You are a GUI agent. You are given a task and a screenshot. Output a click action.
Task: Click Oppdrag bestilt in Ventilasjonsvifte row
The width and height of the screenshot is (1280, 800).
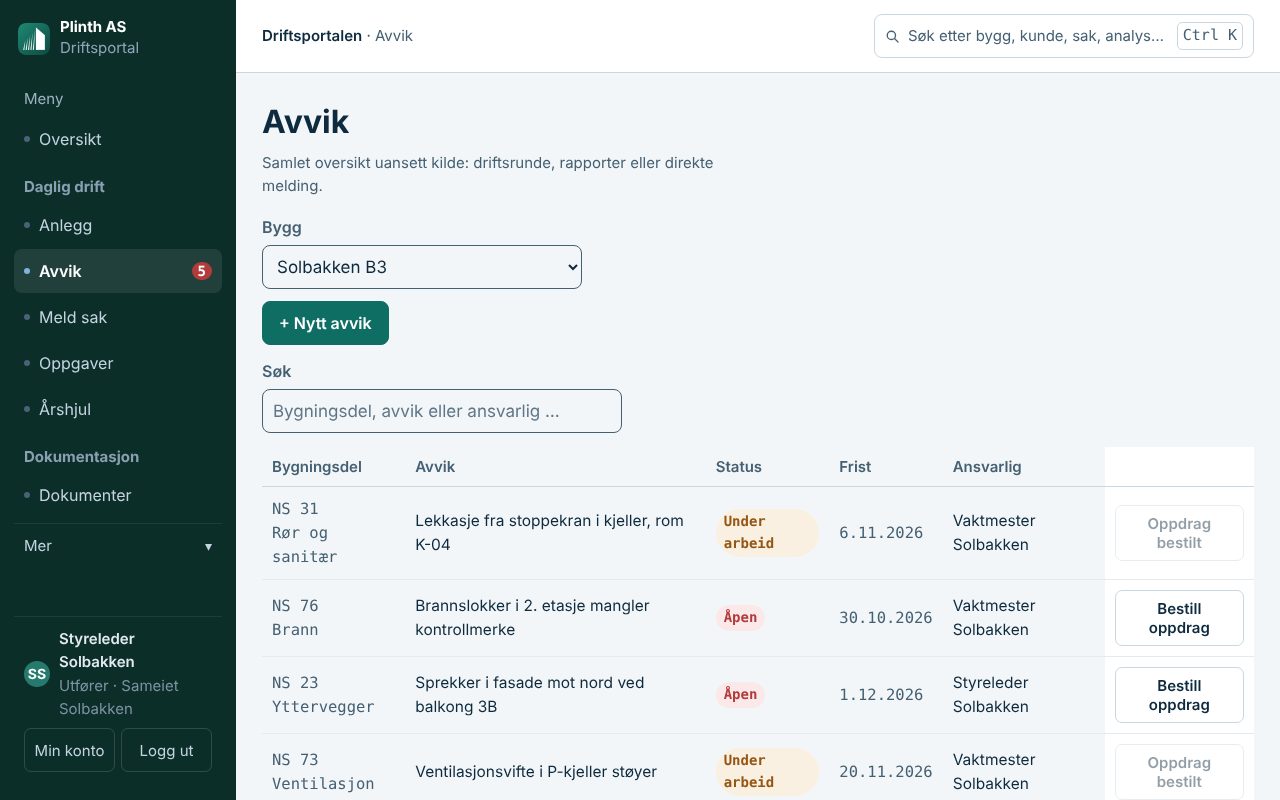[1179, 772]
